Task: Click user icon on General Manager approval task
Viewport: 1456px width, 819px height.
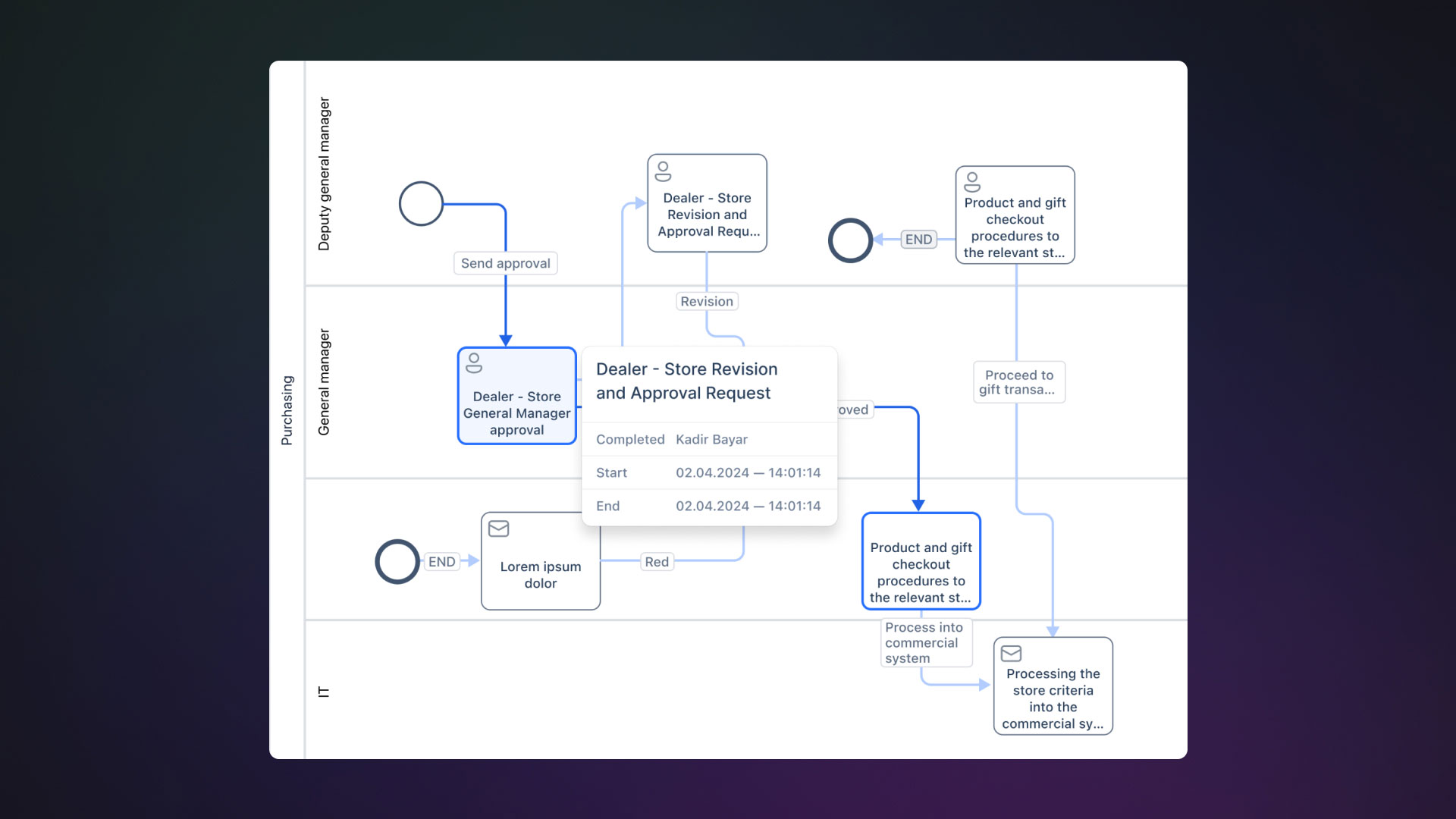Action: click(x=474, y=362)
